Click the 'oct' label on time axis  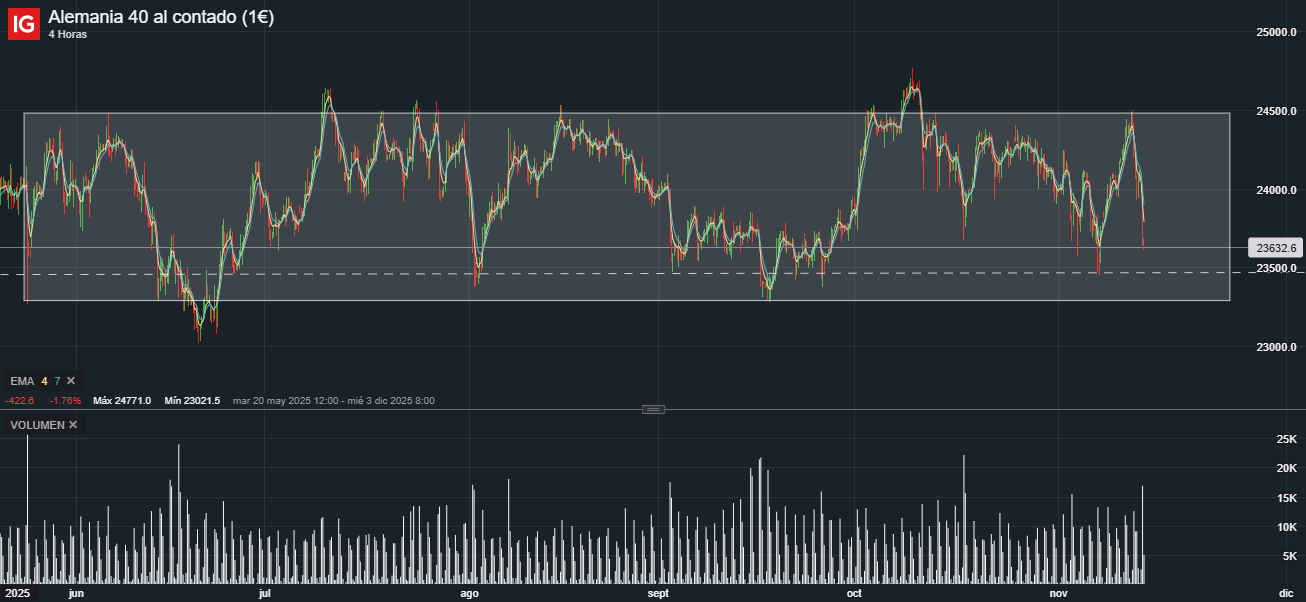(x=854, y=594)
